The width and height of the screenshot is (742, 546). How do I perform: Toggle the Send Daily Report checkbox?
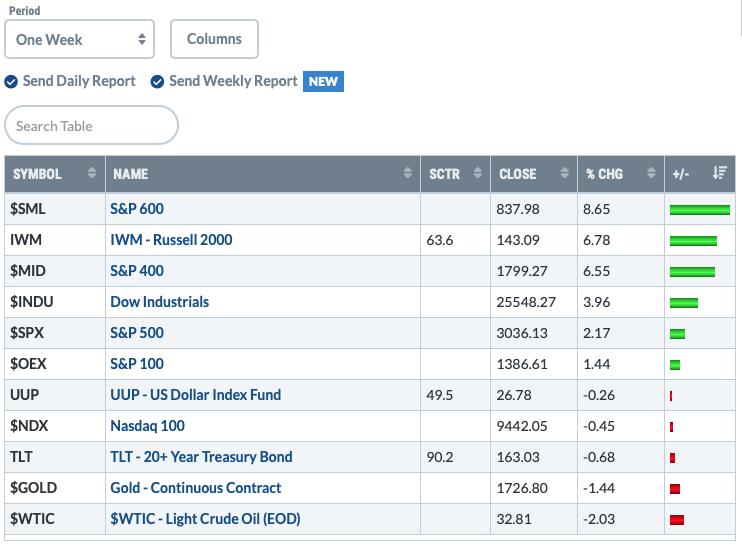11,81
